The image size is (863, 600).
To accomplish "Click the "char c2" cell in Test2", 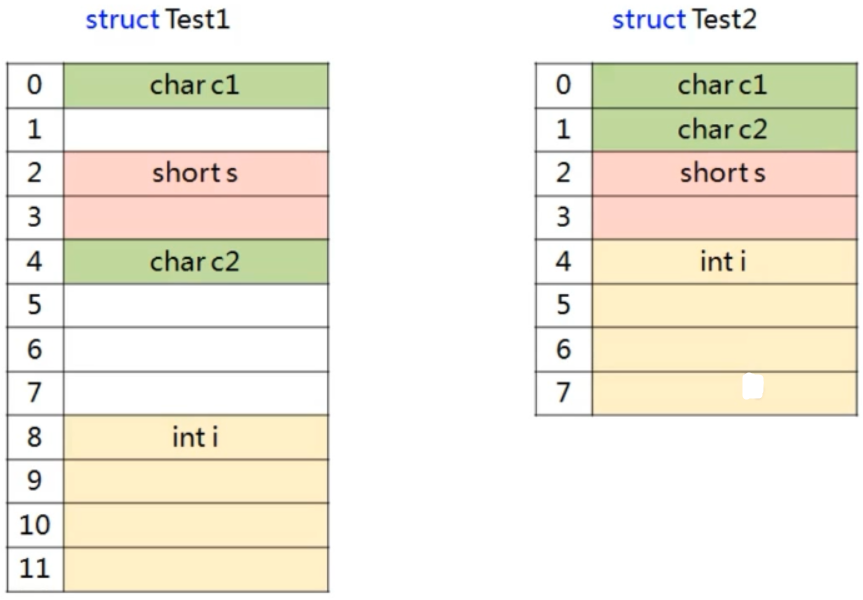I will pos(723,129).
